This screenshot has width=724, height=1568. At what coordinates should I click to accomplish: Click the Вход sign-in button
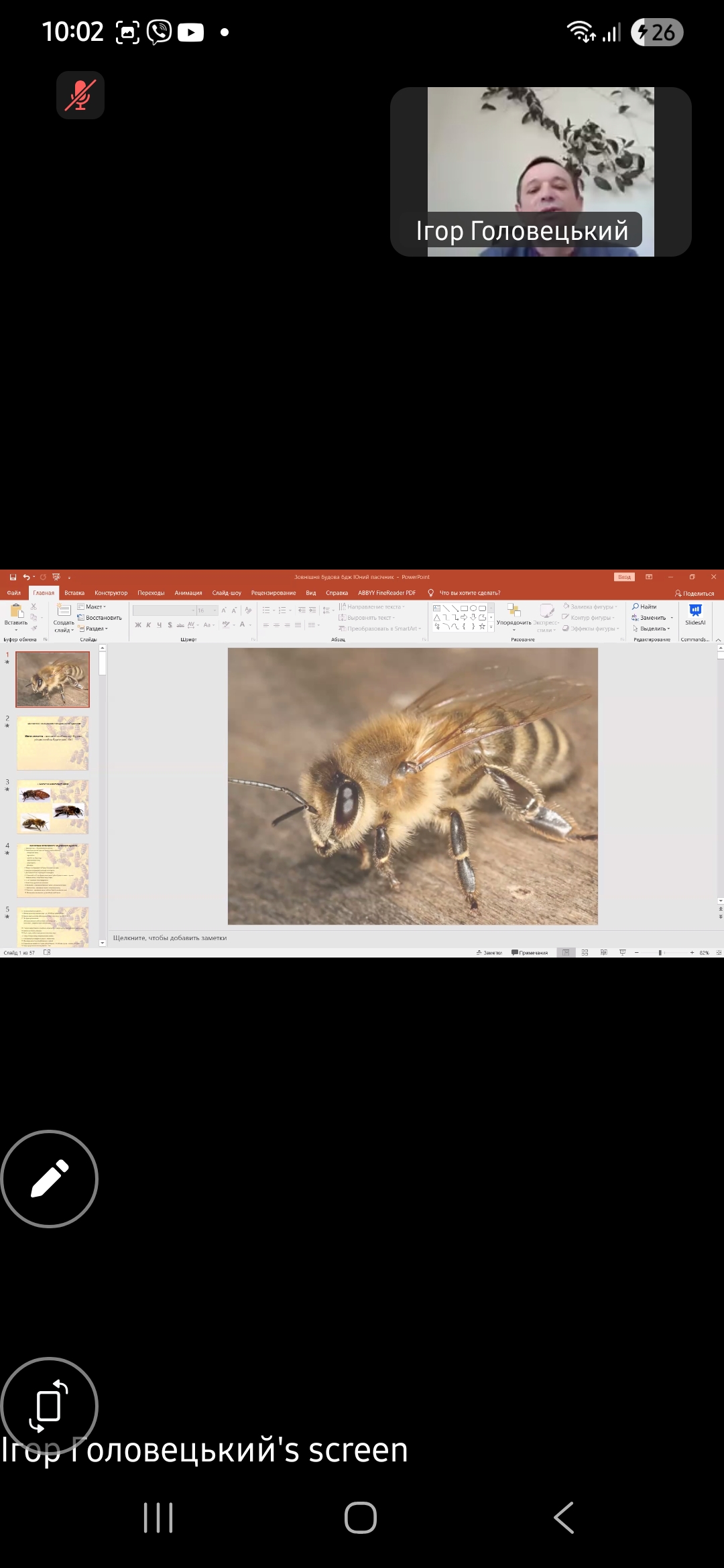(624, 577)
